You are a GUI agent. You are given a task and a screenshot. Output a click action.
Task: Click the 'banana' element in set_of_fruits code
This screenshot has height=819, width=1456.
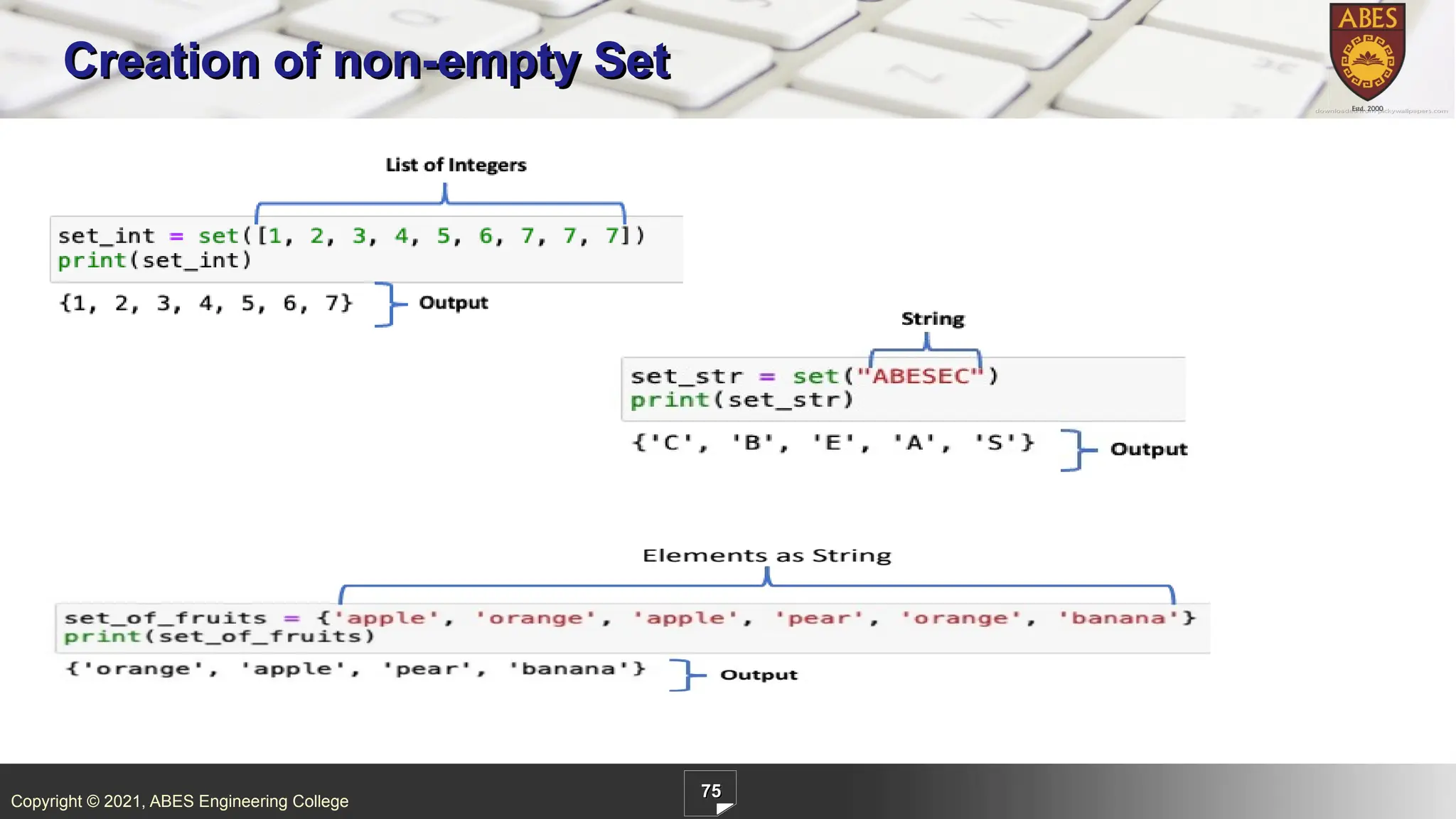(x=1118, y=618)
